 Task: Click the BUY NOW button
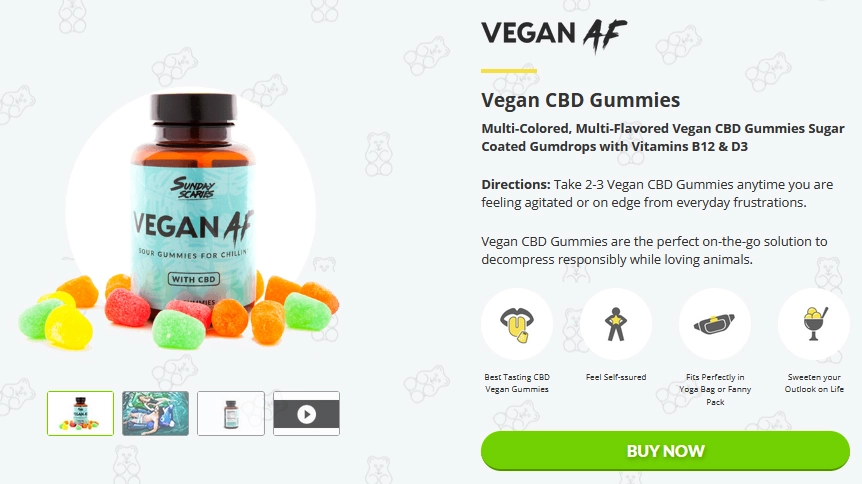(x=665, y=451)
